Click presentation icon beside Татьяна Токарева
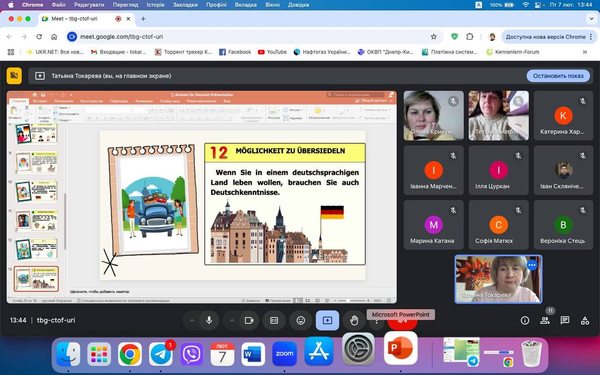The height and width of the screenshot is (375, 600). click(x=40, y=76)
